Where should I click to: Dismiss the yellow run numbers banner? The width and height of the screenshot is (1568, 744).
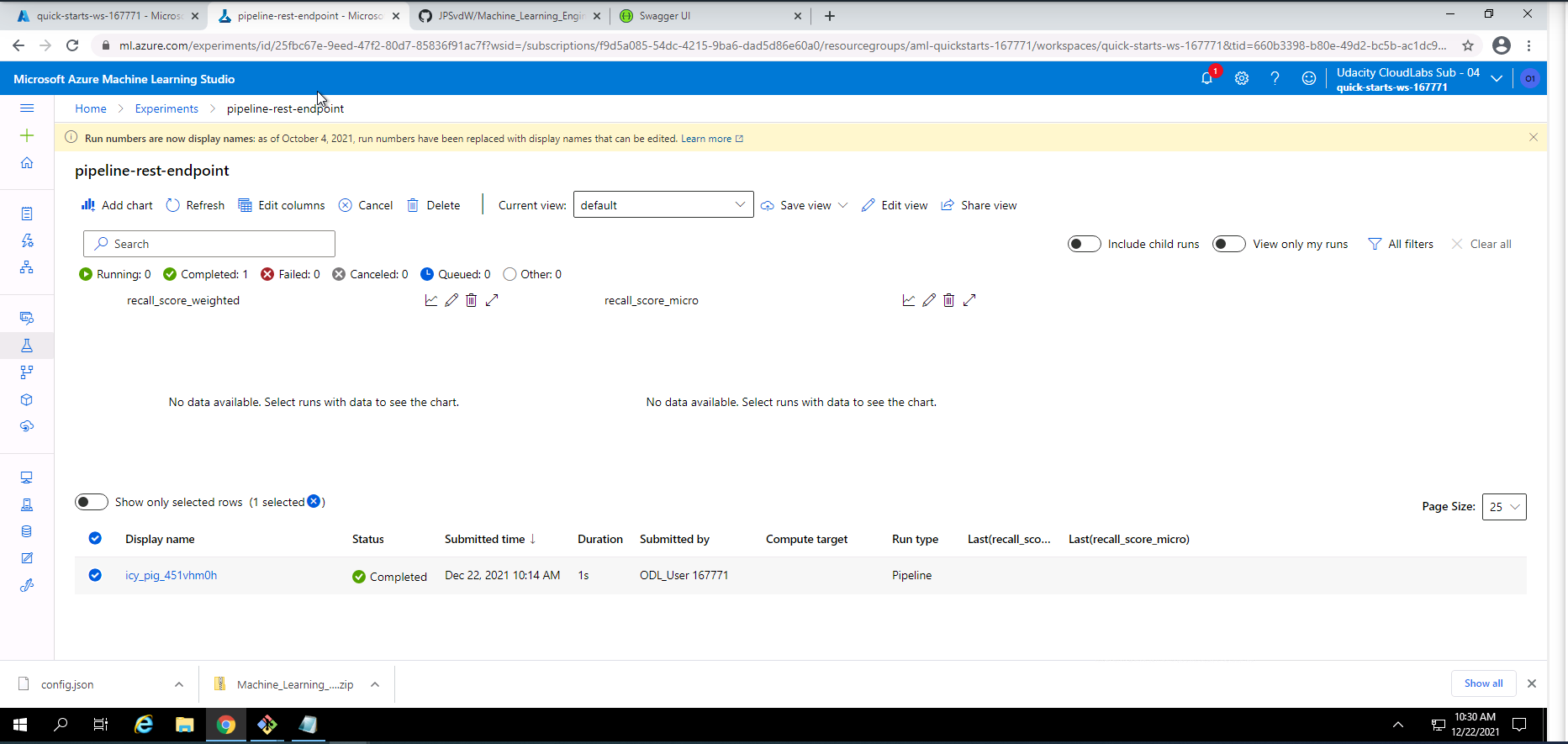point(1534,137)
